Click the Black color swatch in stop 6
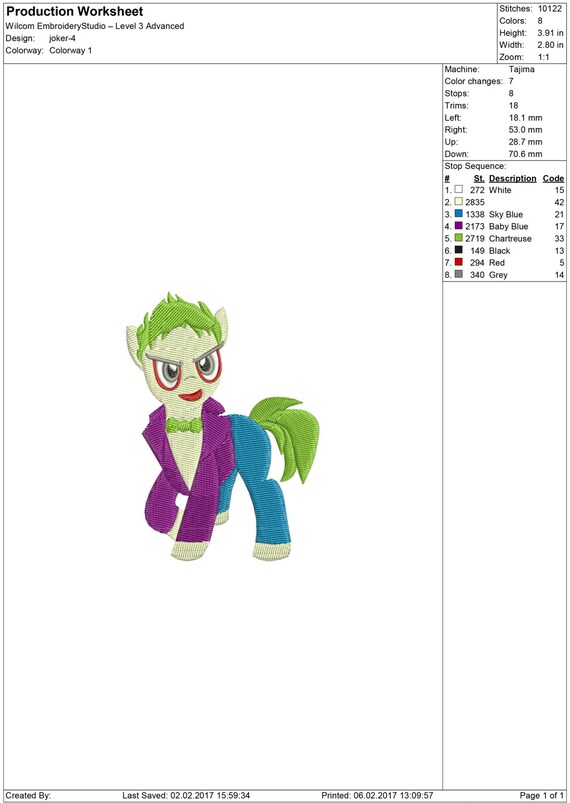Viewport: 570px width, 803px height. [459, 250]
